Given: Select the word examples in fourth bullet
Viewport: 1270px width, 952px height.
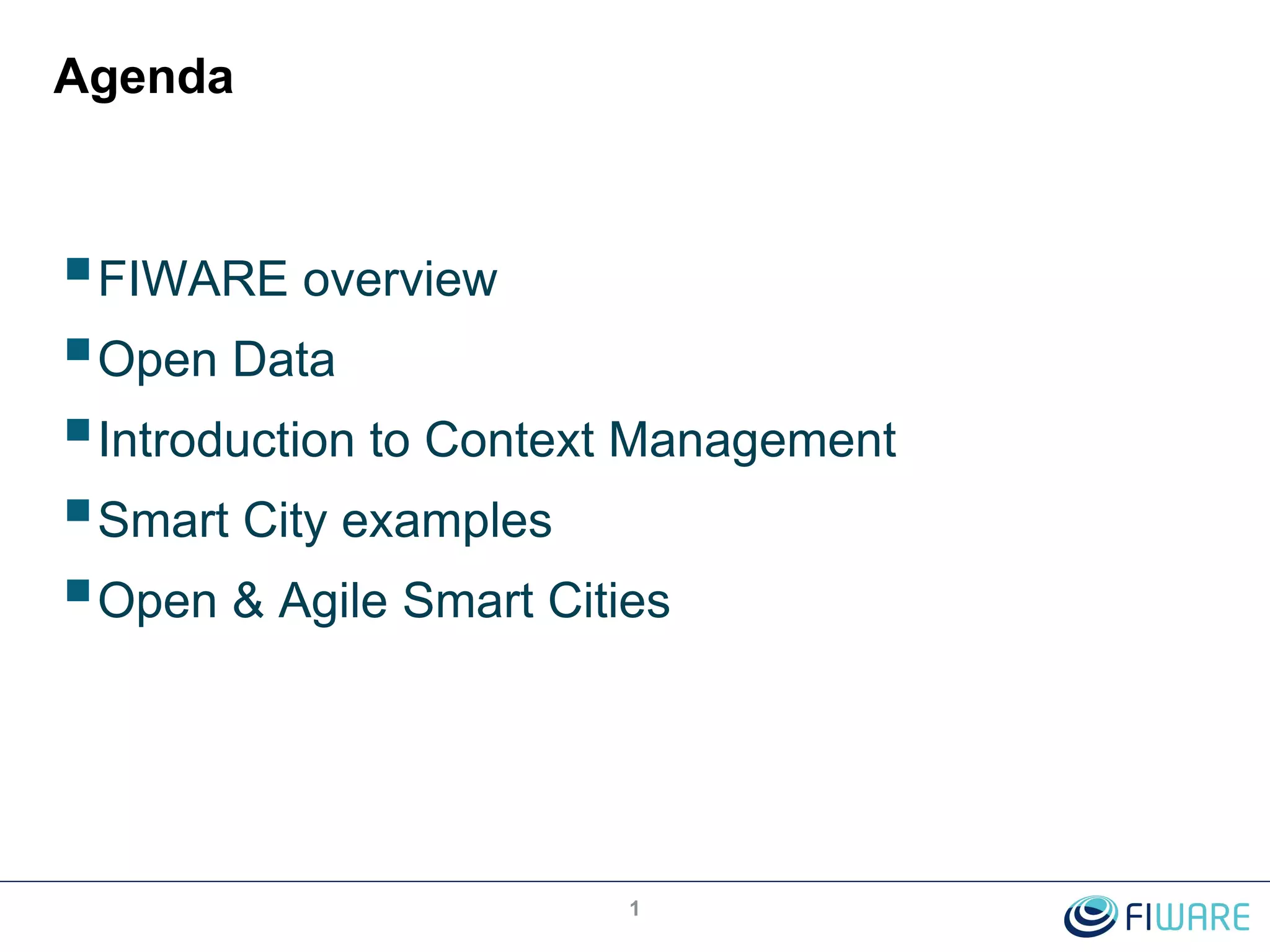Looking at the screenshot, I should (446, 522).
